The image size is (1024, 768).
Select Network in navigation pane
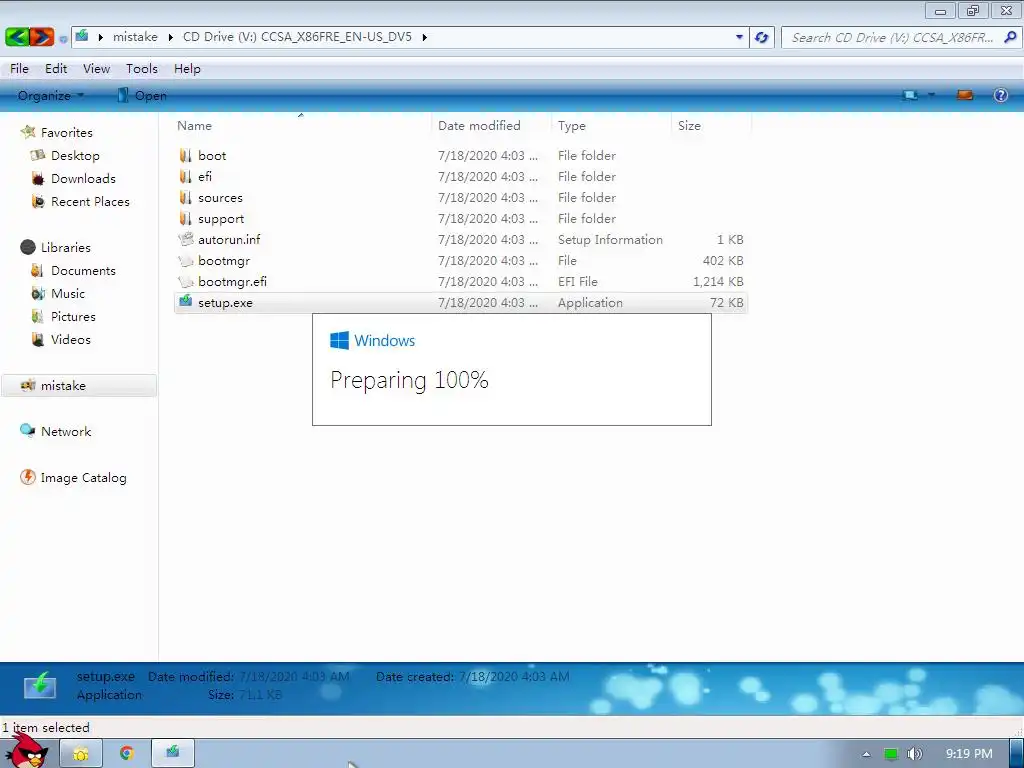point(56,432)
